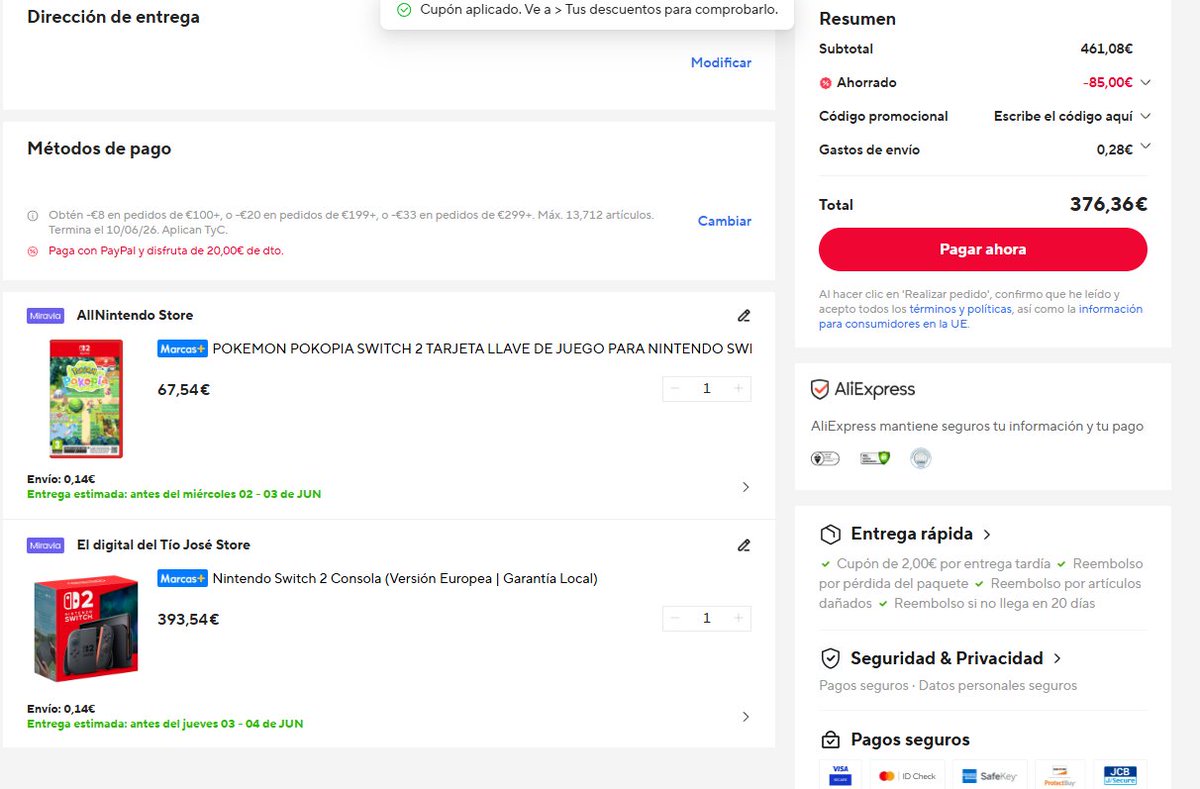Click the Marcas+ badge on the Pokemon Pokopia item
The image size is (1200, 789).
coord(182,349)
